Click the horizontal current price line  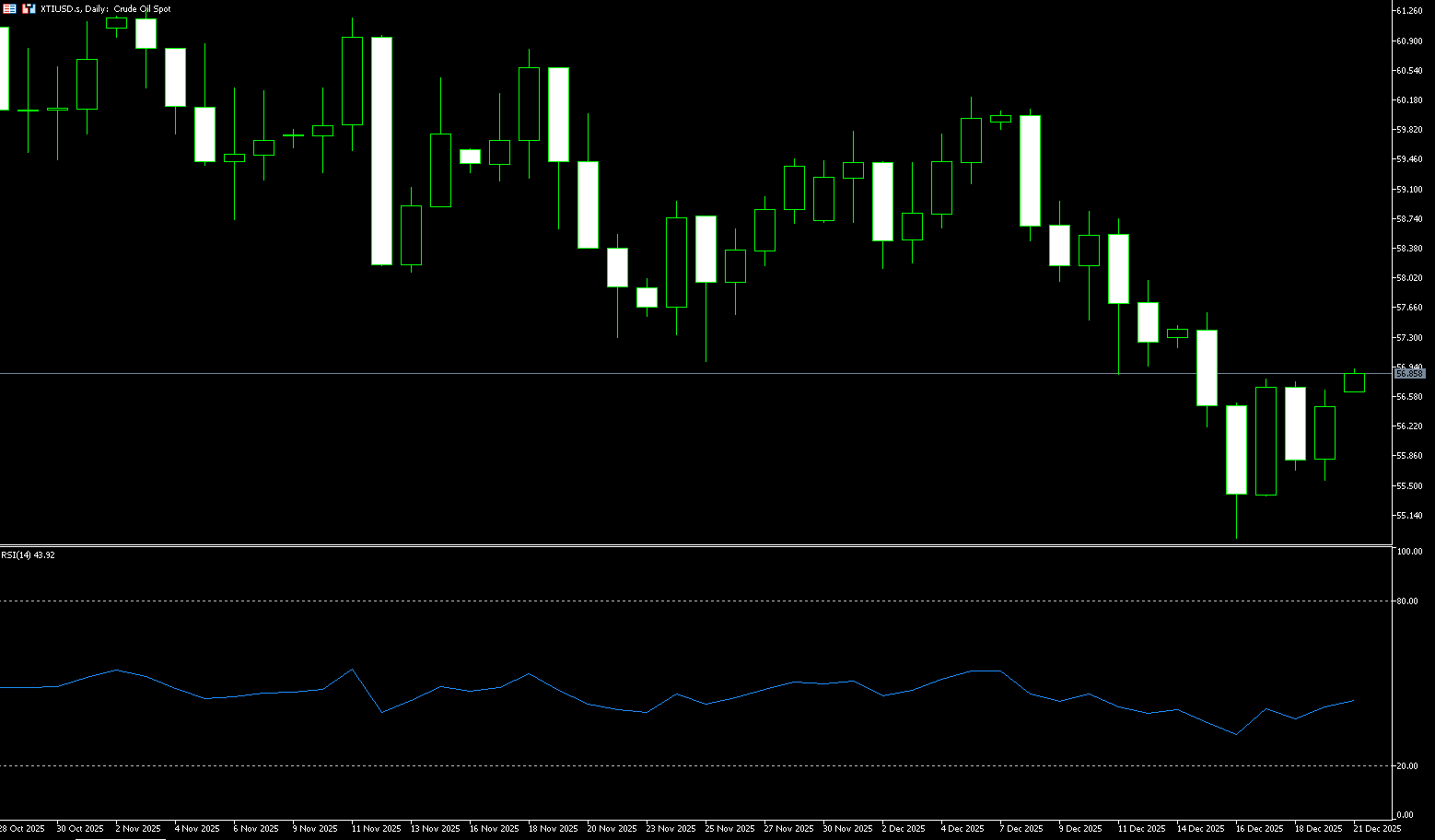pos(645,373)
